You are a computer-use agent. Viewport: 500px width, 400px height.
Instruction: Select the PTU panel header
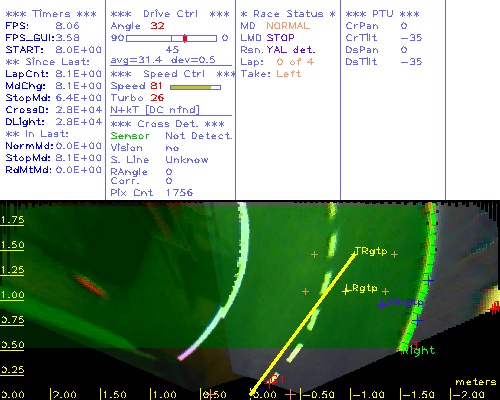(382, 14)
